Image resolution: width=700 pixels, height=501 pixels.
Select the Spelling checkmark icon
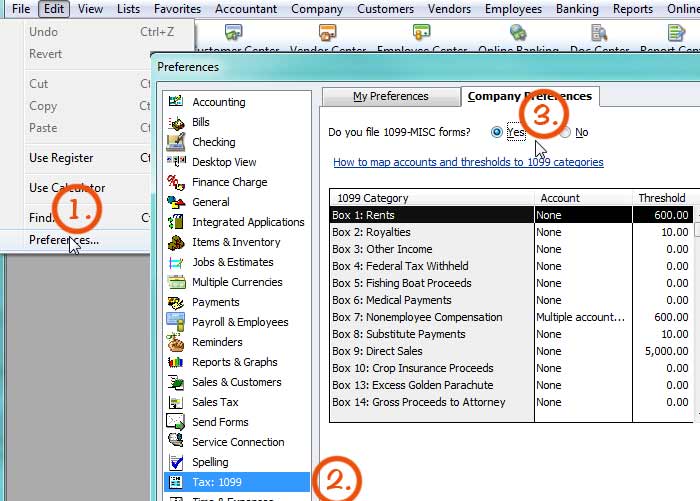(x=176, y=462)
